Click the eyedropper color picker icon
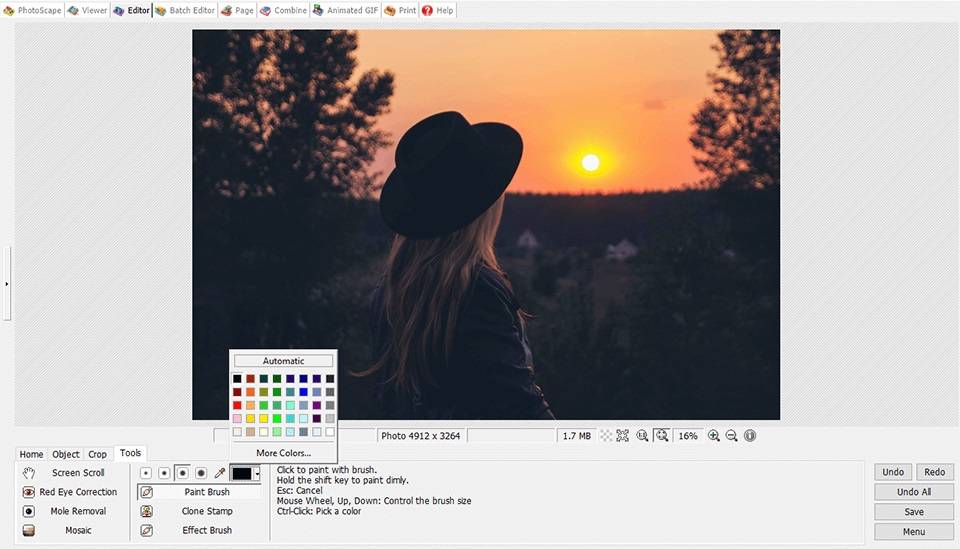Screen dimensions: 960x549 (220, 473)
